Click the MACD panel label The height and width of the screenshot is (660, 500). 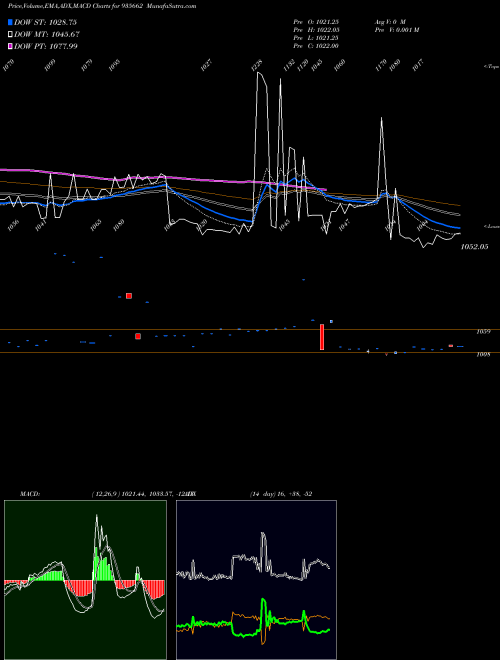coord(30,494)
